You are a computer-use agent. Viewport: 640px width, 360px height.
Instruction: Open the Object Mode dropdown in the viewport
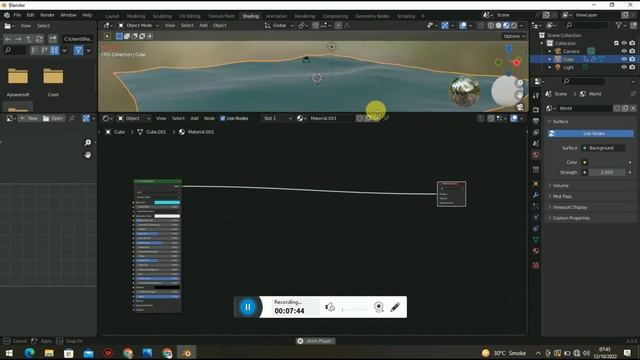[138, 25]
